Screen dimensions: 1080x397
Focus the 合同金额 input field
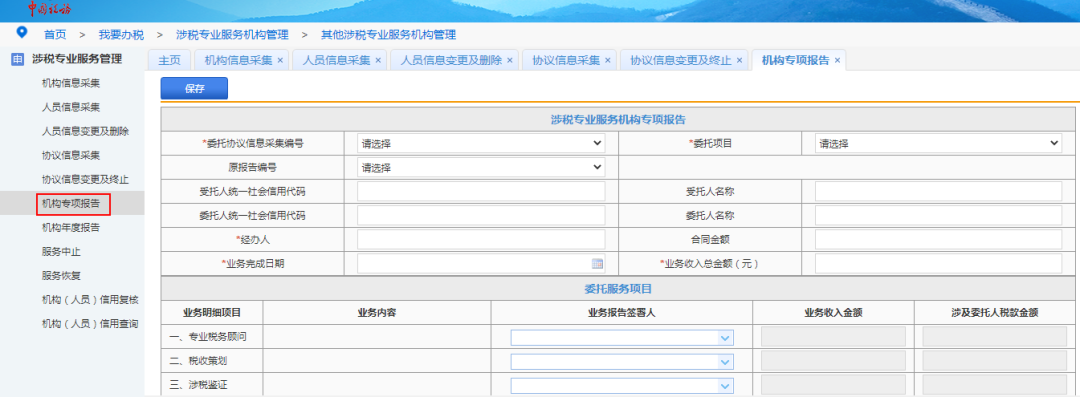tap(938, 240)
